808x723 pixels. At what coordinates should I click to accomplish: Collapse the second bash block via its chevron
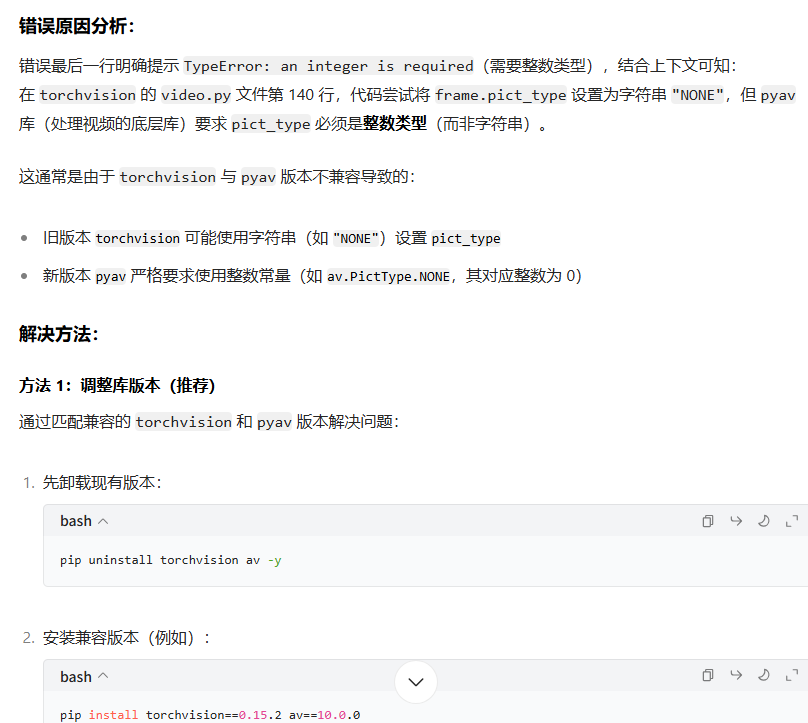tap(103, 676)
